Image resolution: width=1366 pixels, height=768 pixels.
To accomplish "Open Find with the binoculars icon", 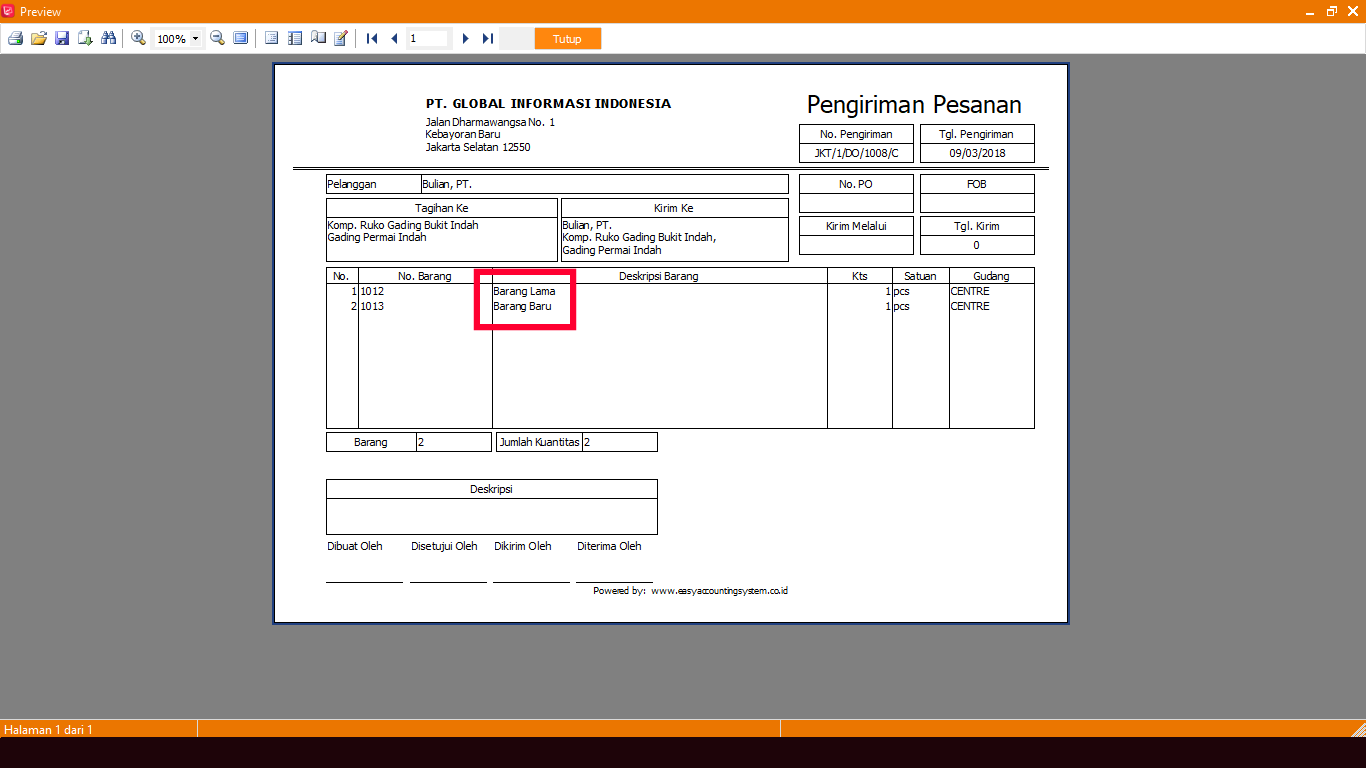I will (x=109, y=39).
